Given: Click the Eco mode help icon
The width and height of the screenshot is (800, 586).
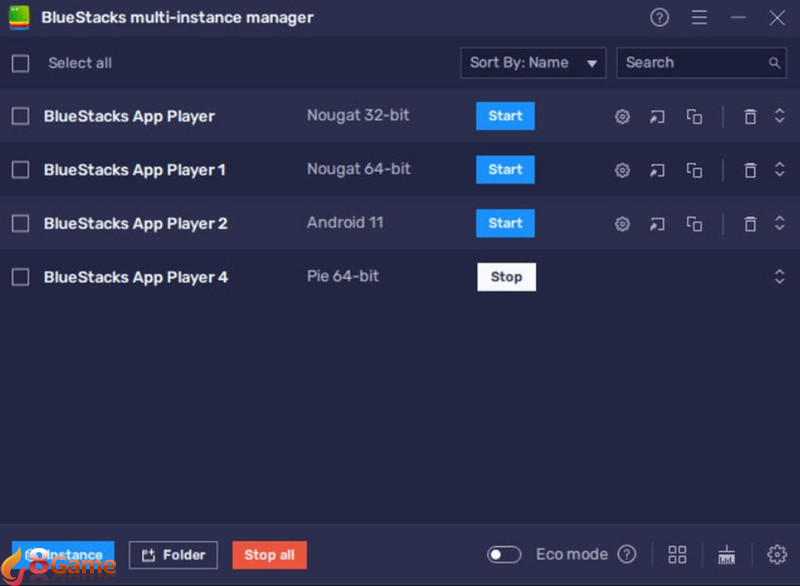Looking at the screenshot, I should pyautogui.click(x=627, y=554).
